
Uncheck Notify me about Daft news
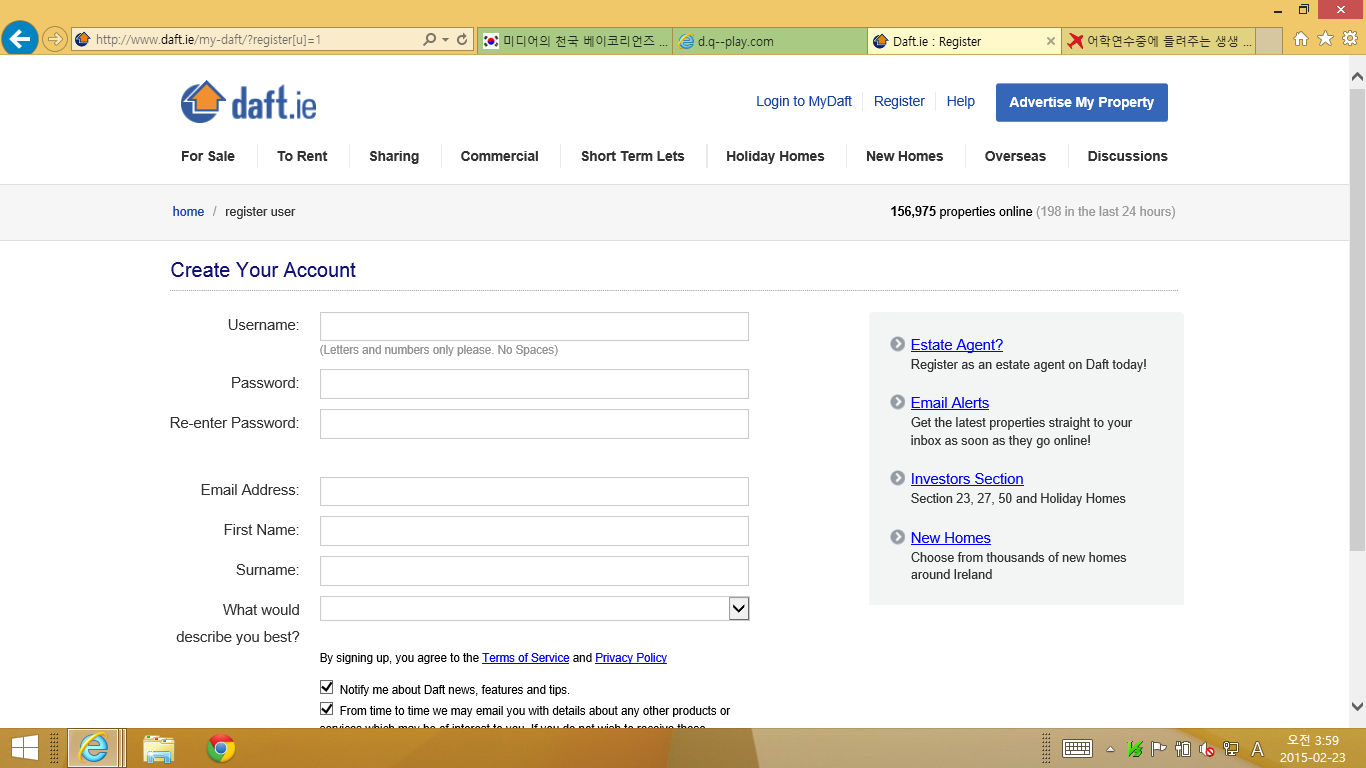(x=327, y=688)
